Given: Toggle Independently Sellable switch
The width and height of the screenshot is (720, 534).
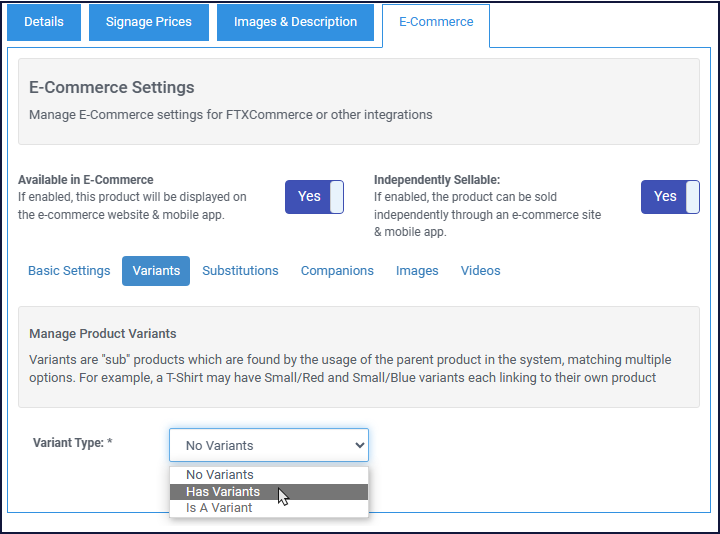Looking at the screenshot, I should (x=670, y=197).
